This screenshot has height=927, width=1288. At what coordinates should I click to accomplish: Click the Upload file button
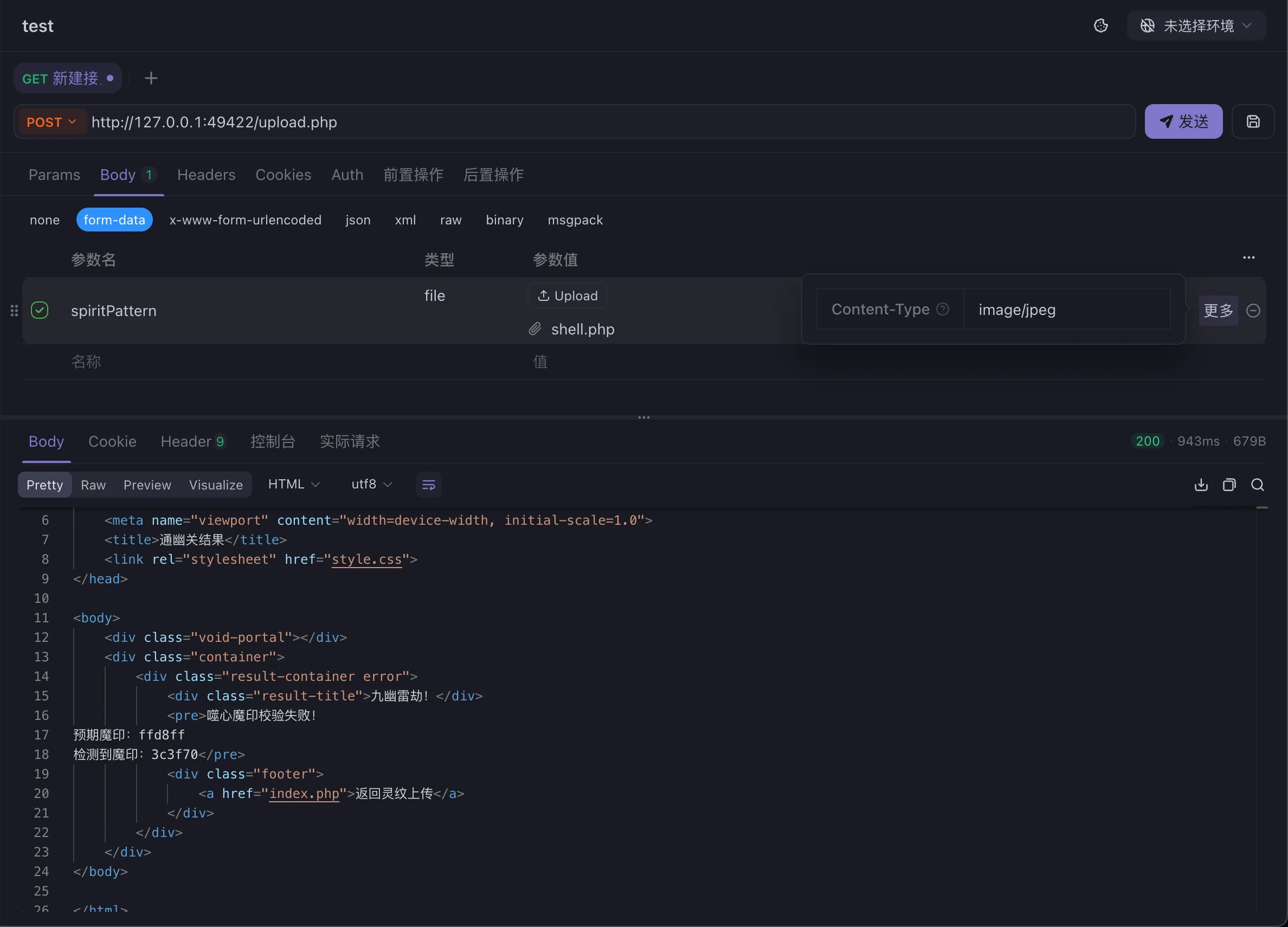pyautogui.click(x=568, y=295)
